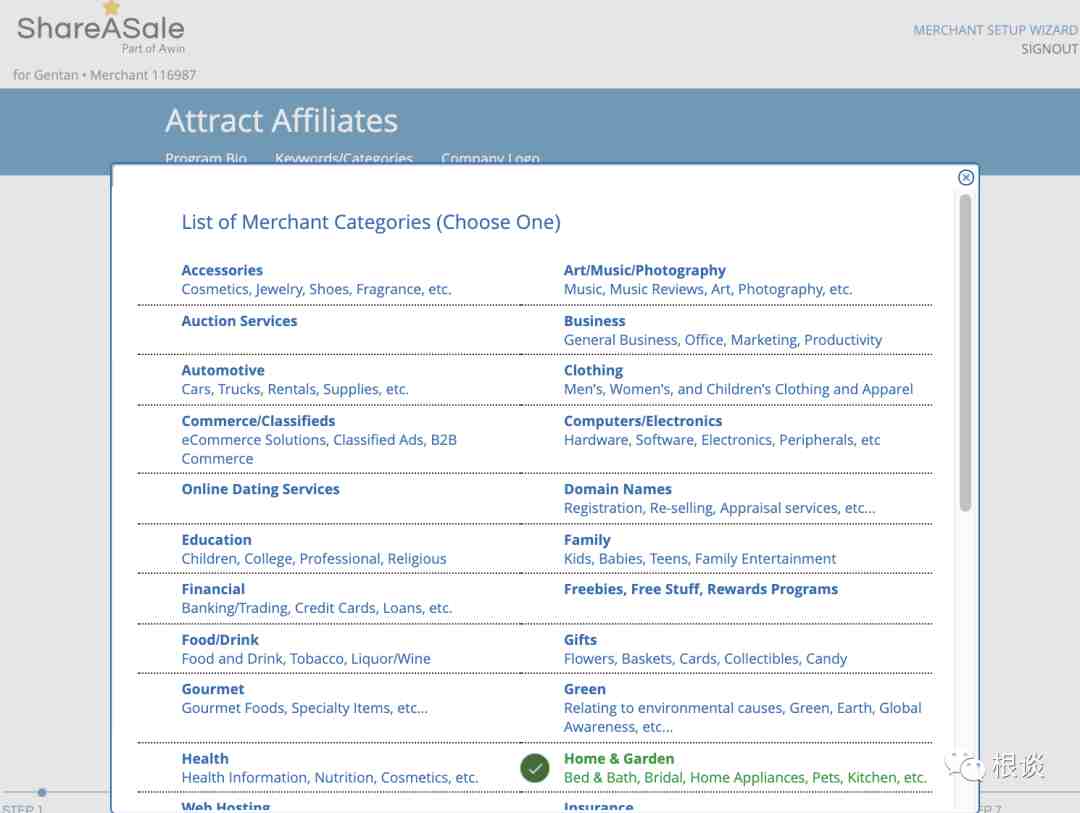Click 'Food and Drink, Tobacco, Liquor/Wine' text
Image resolution: width=1080 pixels, height=813 pixels.
pyautogui.click(x=306, y=659)
